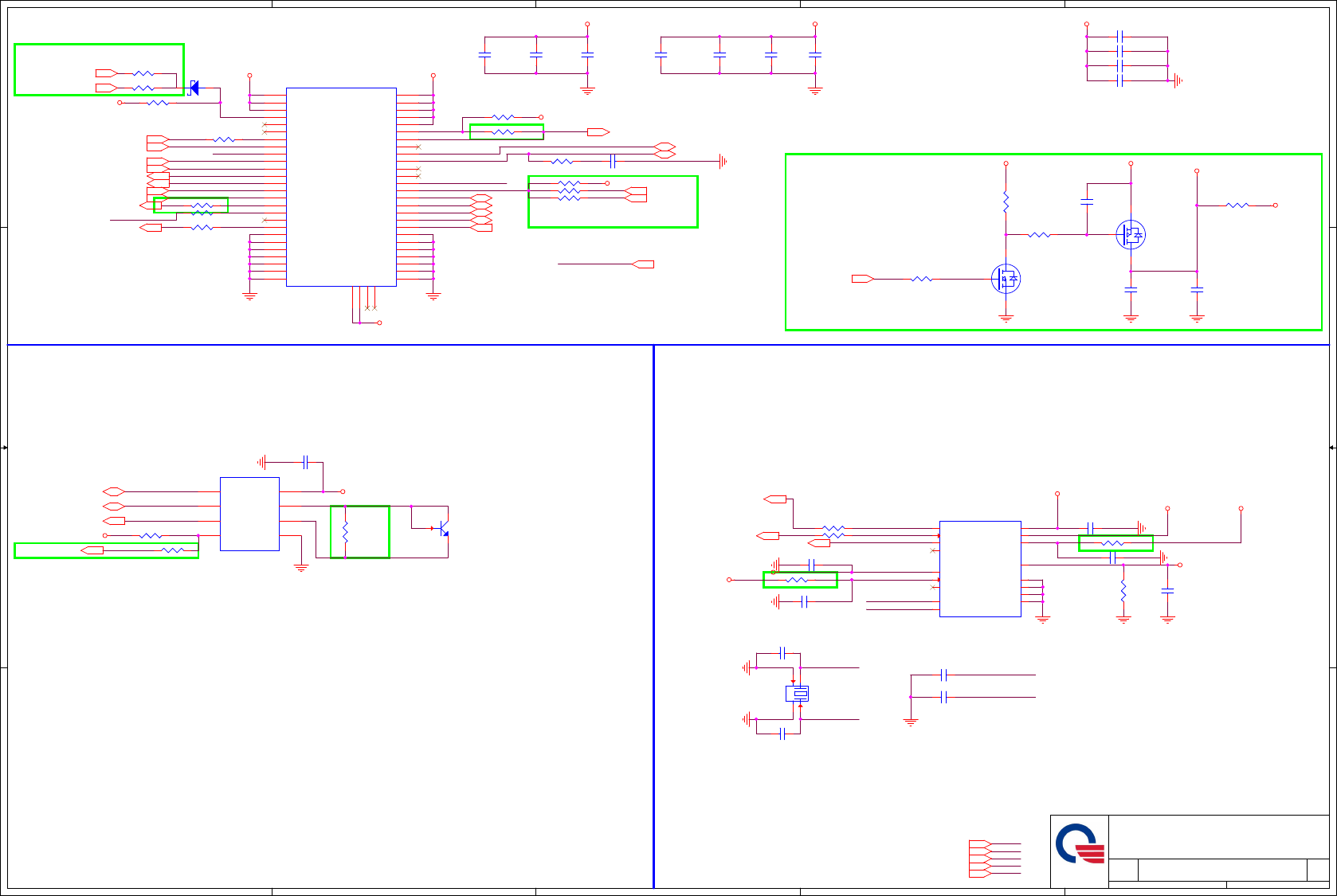
Task: Select the small IC block in the lower-left circuit
Action: tap(249, 514)
